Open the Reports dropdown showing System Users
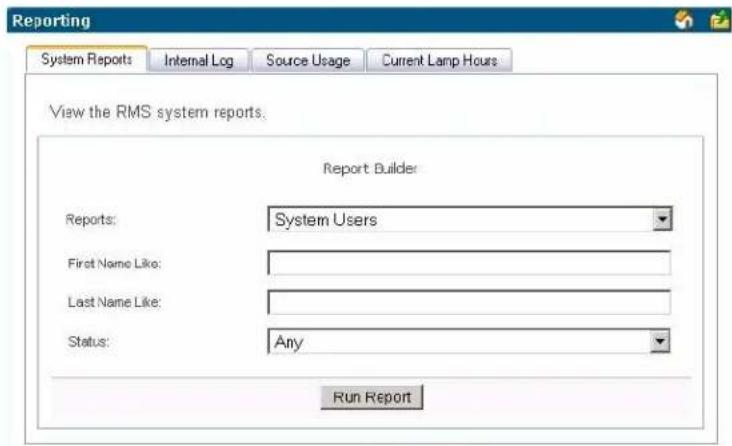Screen dimensions: 732x446 click(470, 219)
